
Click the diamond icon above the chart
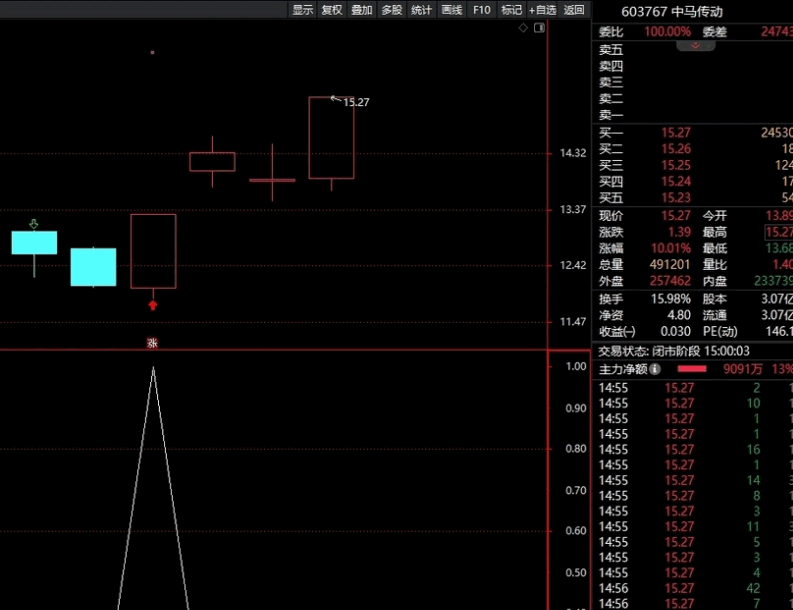click(x=523, y=28)
